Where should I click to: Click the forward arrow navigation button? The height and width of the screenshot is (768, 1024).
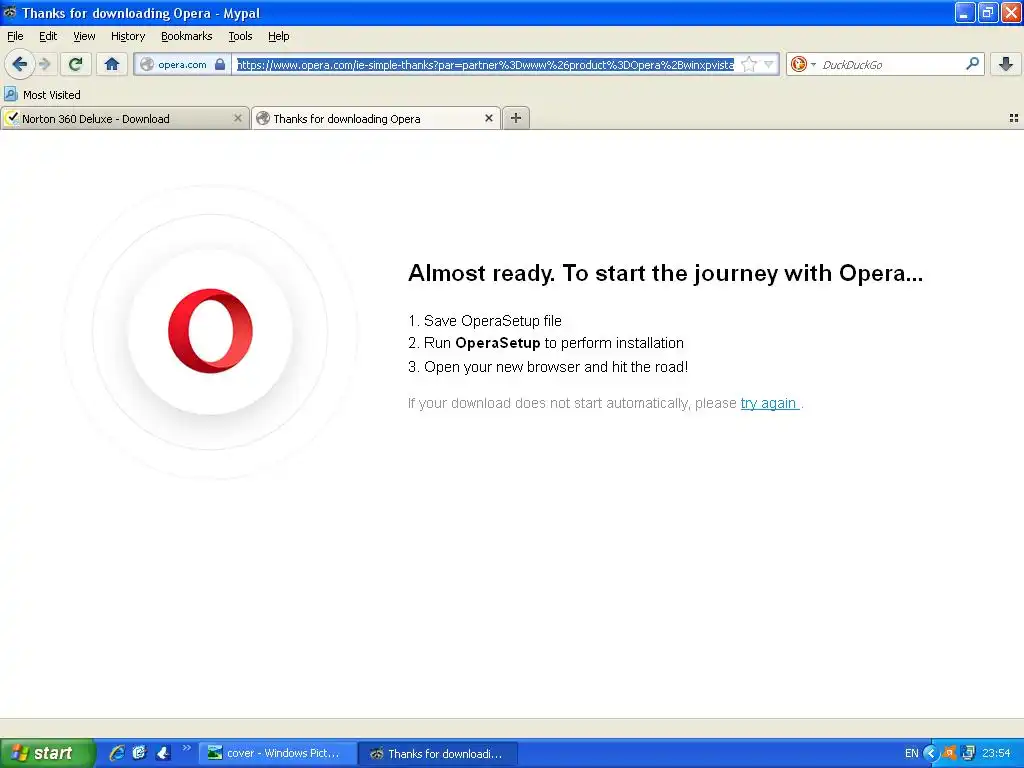[45, 64]
